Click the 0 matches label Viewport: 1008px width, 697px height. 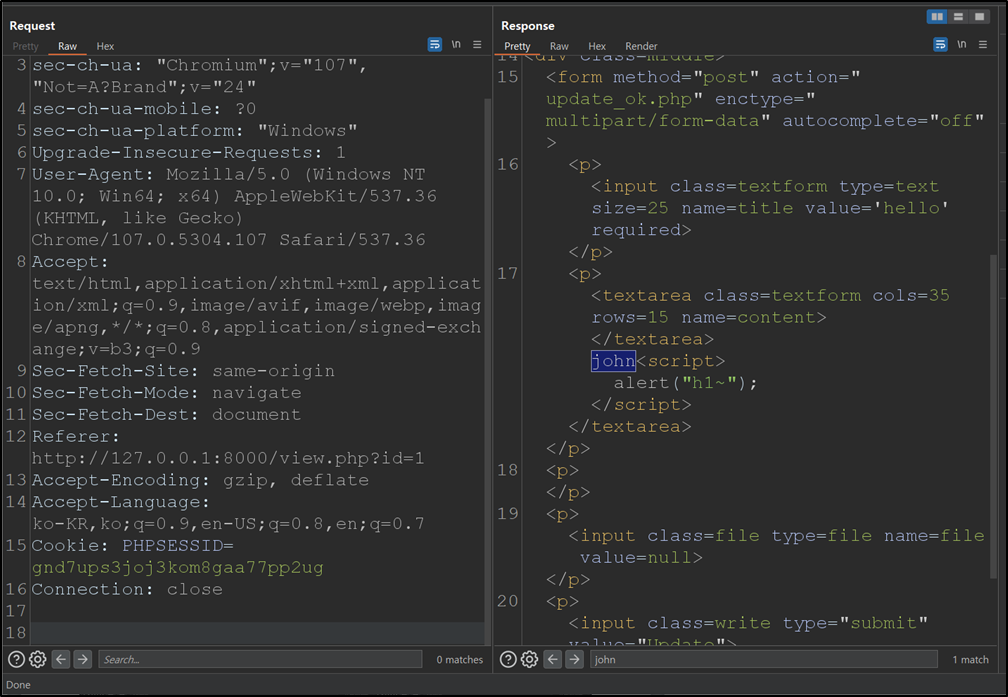pos(460,660)
